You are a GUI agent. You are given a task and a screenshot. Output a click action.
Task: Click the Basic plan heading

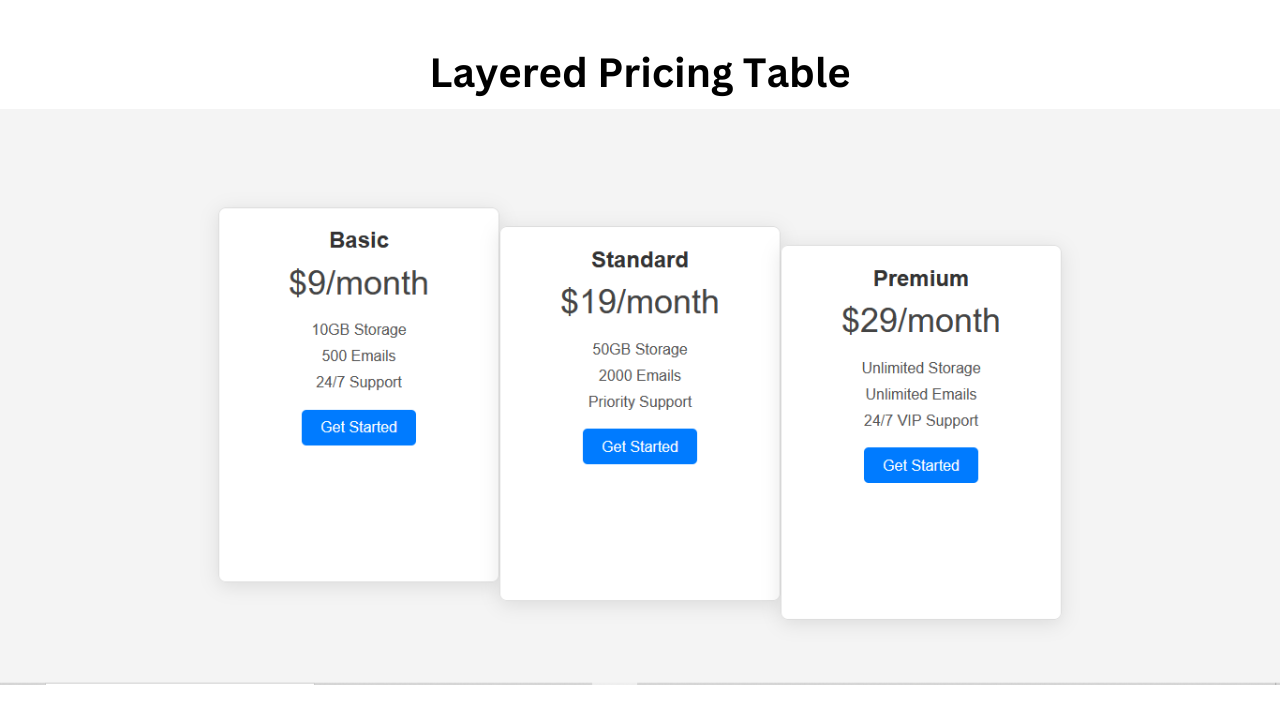click(x=358, y=240)
